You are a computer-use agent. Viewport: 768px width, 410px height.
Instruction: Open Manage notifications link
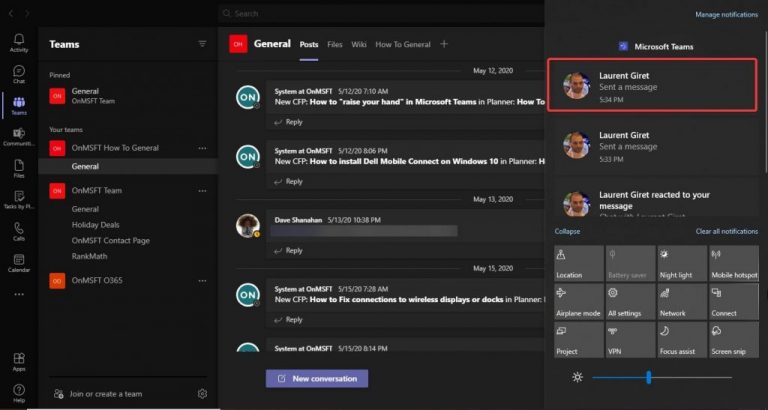point(726,15)
